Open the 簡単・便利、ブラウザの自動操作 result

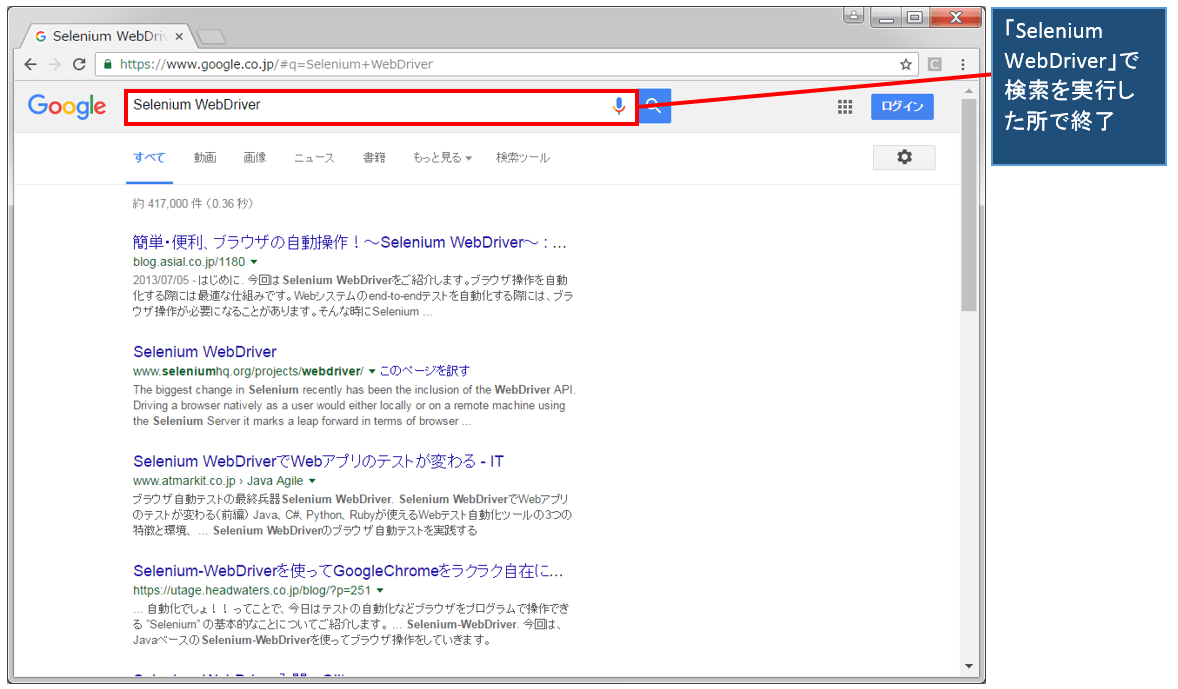coord(349,243)
